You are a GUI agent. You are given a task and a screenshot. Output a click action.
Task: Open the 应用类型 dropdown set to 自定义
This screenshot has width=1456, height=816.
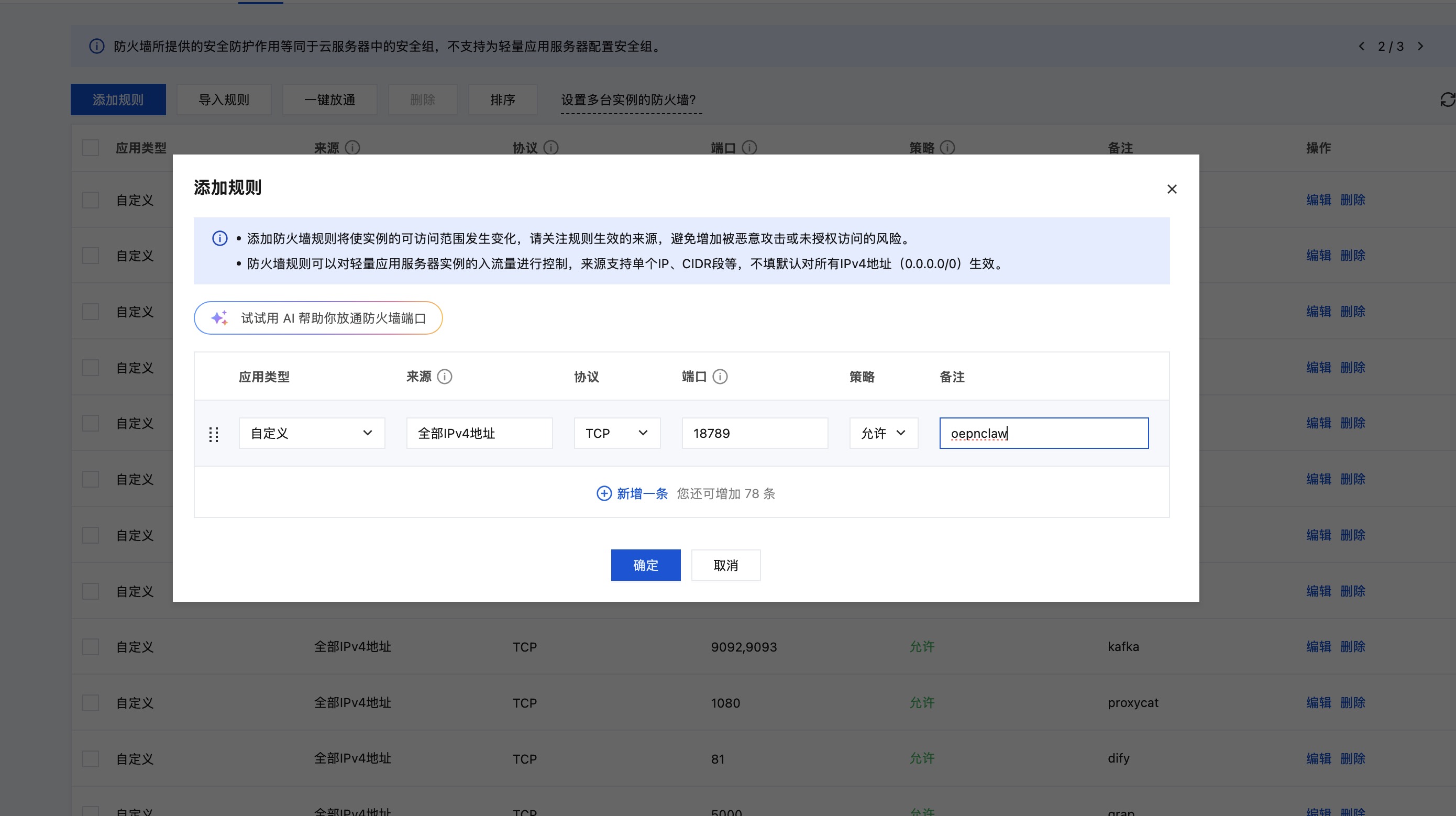(x=312, y=433)
